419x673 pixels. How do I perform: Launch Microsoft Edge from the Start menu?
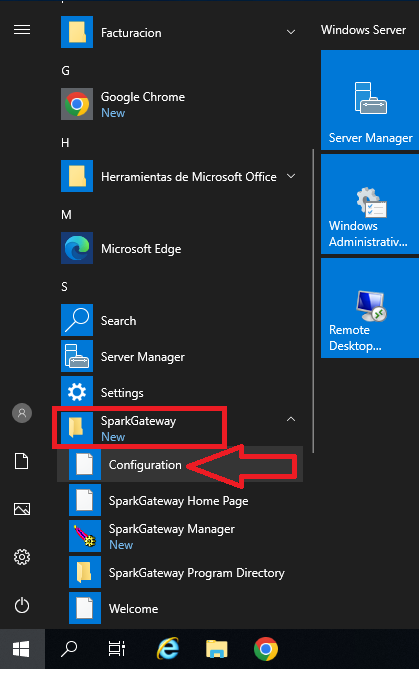(180, 249)
